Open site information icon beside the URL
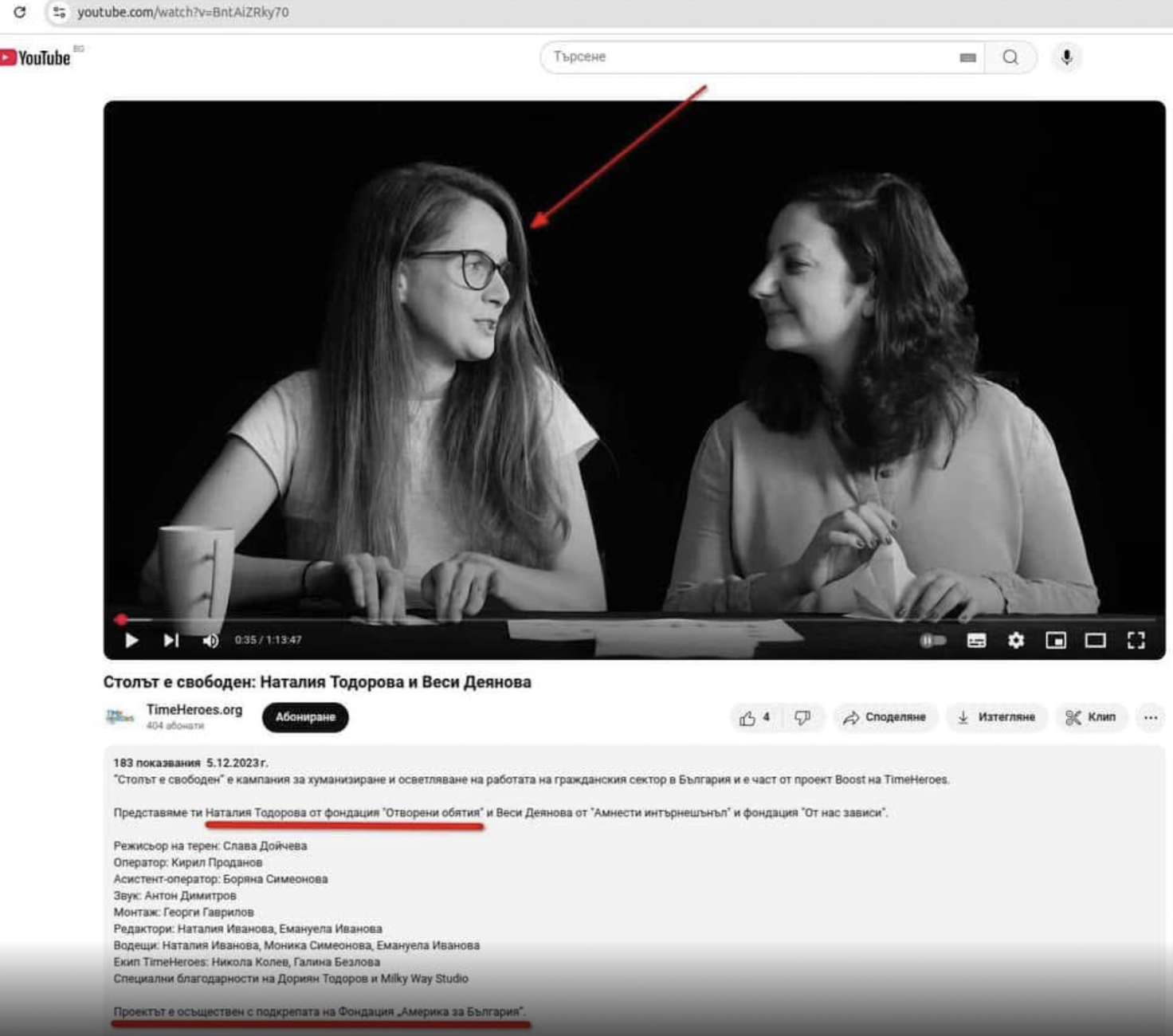Screen dimensions: 1173x1036 coord(59,12)
